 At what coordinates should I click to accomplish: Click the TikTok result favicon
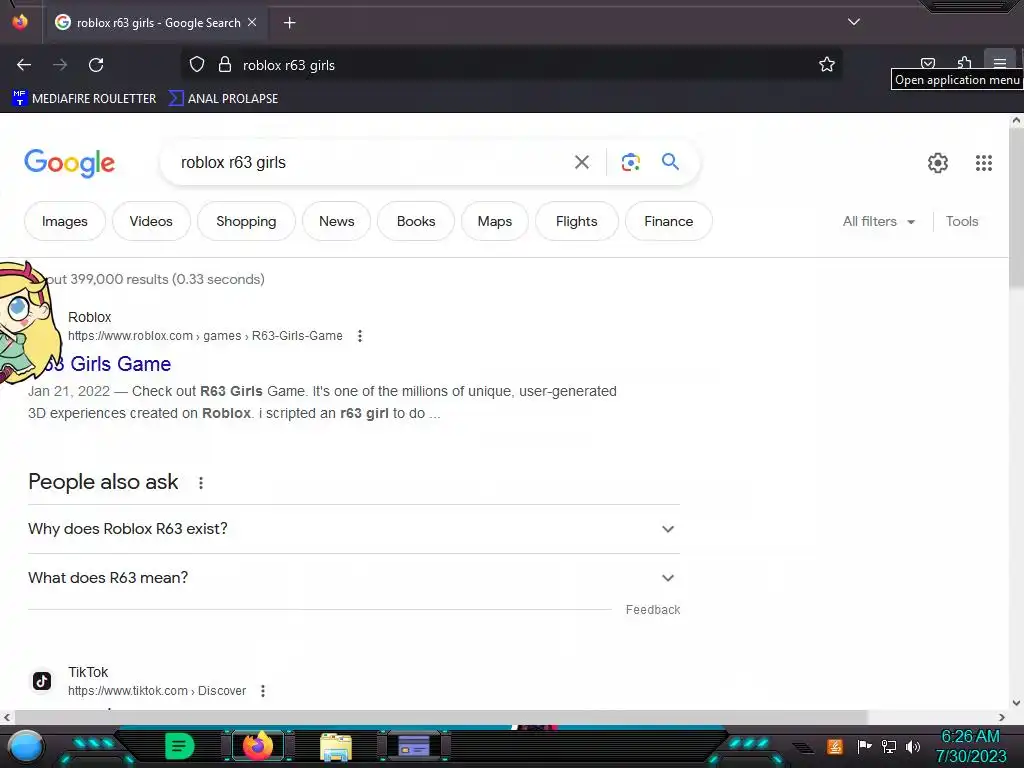(x=42, y=681)
